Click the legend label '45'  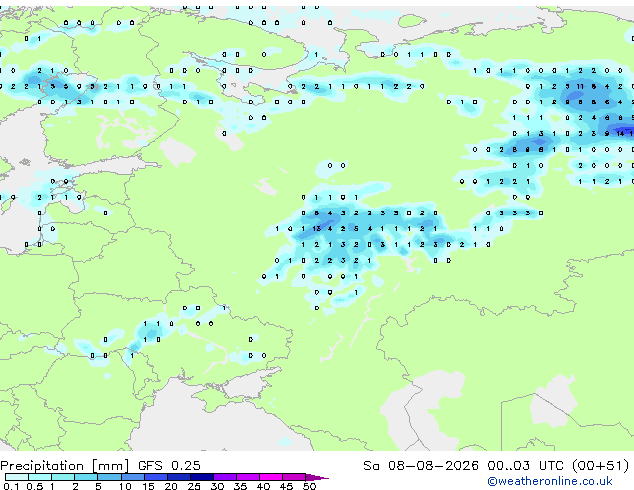click(x=286, y=486)
